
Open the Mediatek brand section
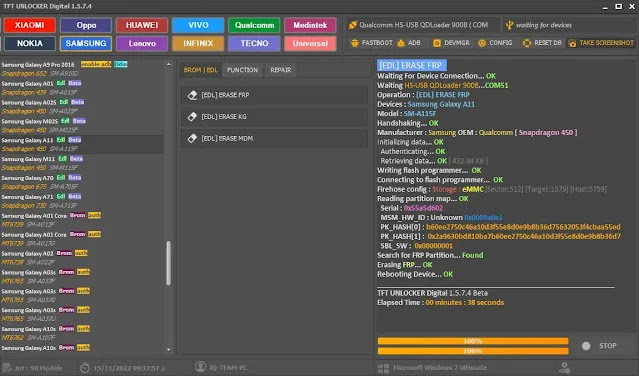(x=310, y=25)
